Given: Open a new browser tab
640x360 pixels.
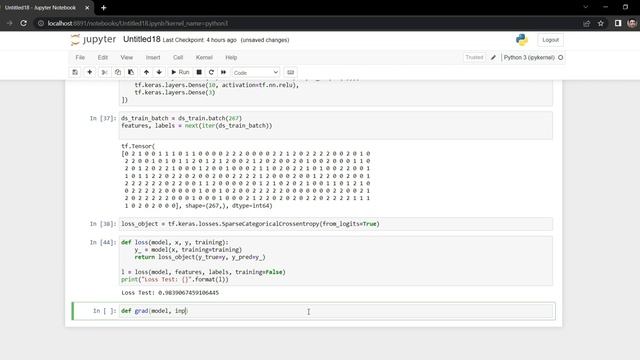Looking at the screenshot, I should coord(103,8).
